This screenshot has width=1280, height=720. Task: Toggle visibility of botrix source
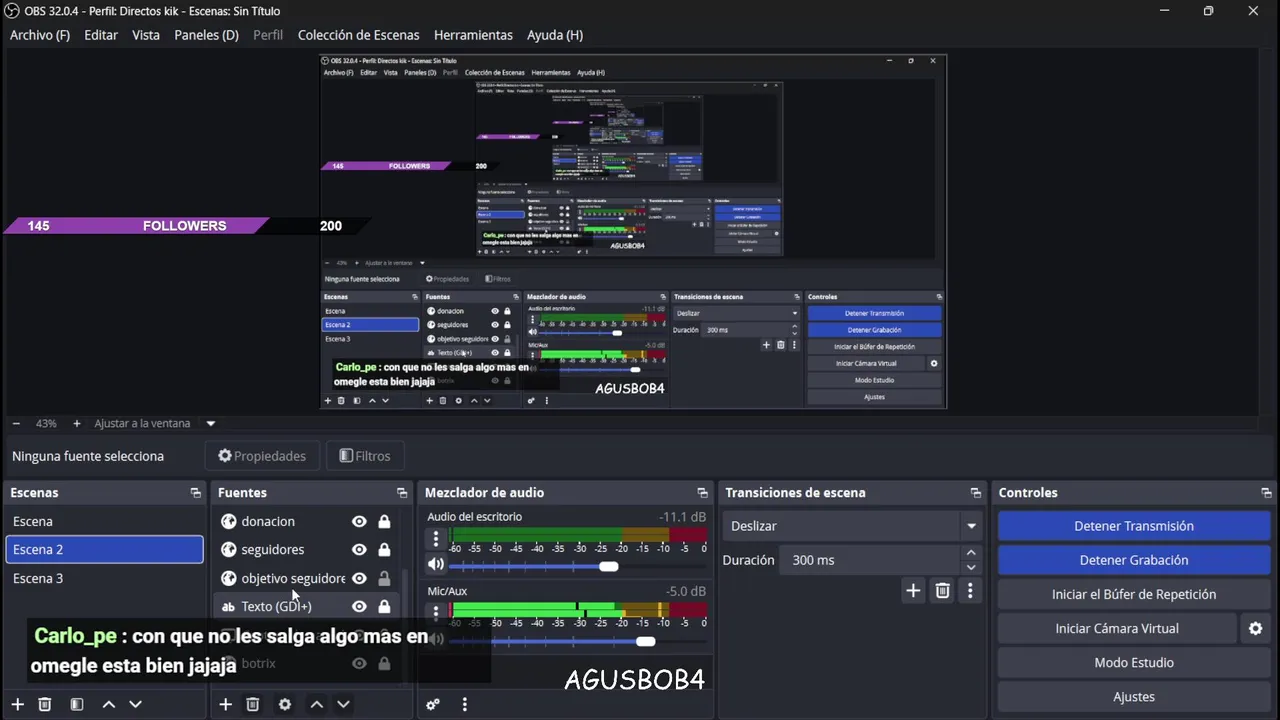(x=359, y=663)
